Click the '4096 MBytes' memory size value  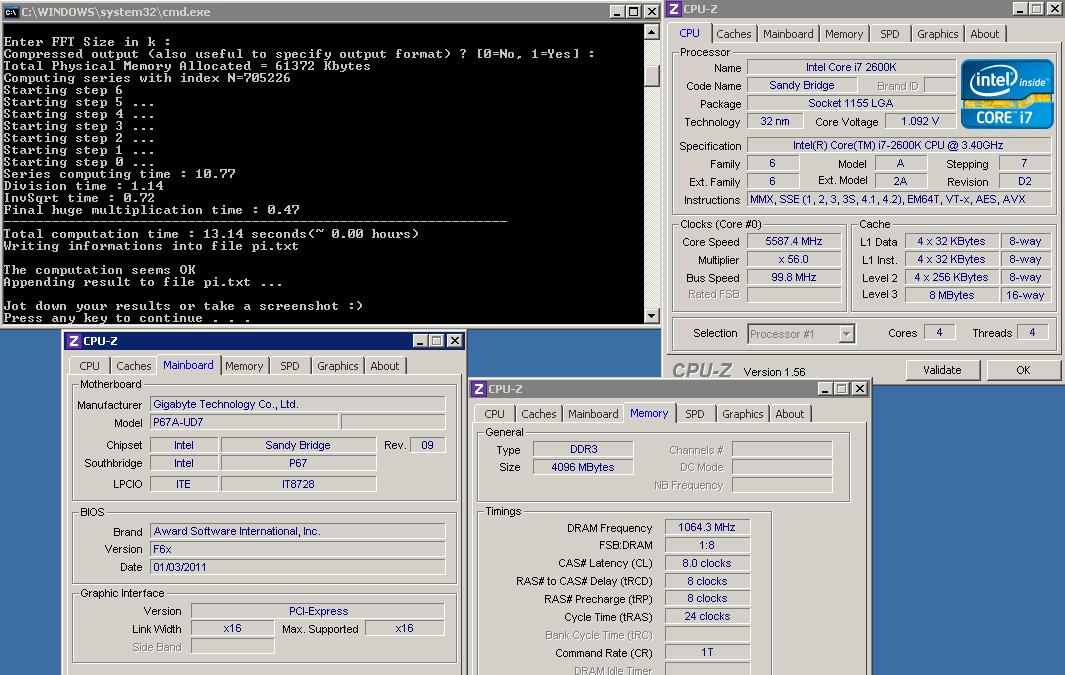point(583,467)
